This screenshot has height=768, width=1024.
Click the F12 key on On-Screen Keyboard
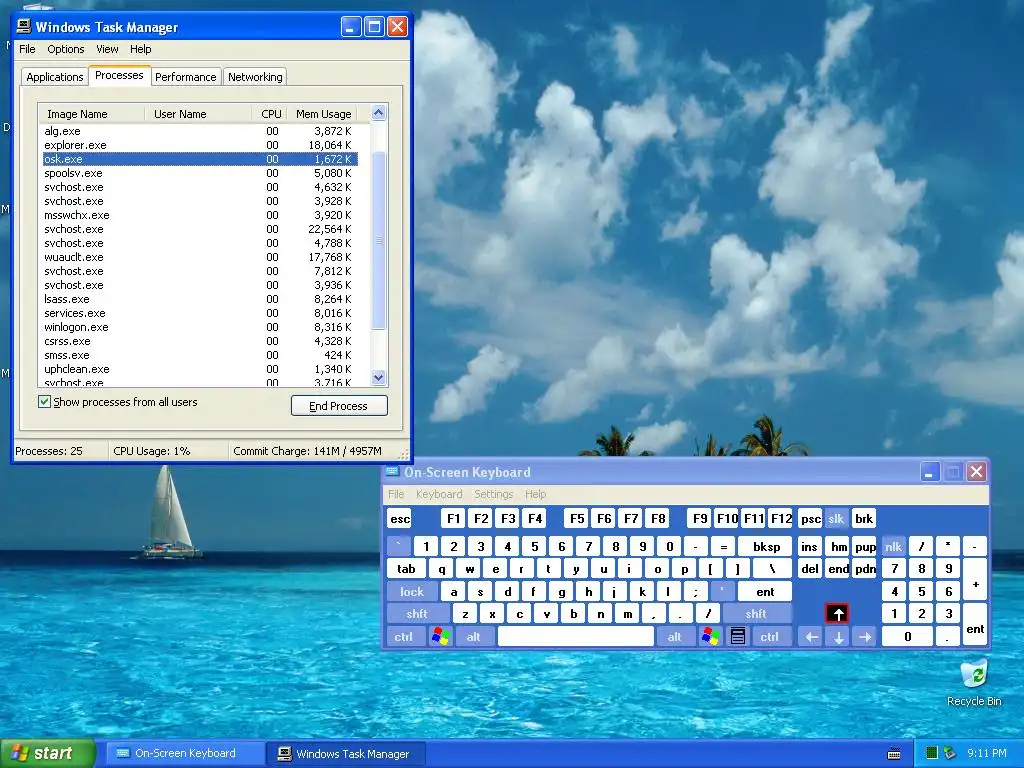click(x=780, y=519)
